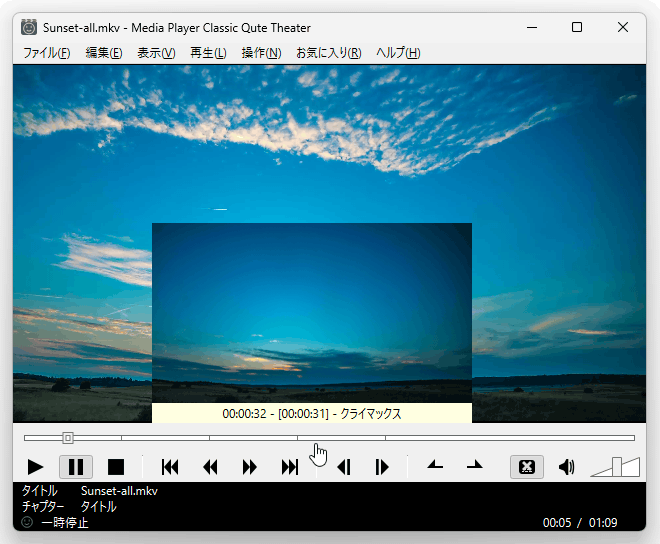Click the time display 00:05 / 01:09
The height and width of the screenshot is (544, 660).
(x=580, y=523)
